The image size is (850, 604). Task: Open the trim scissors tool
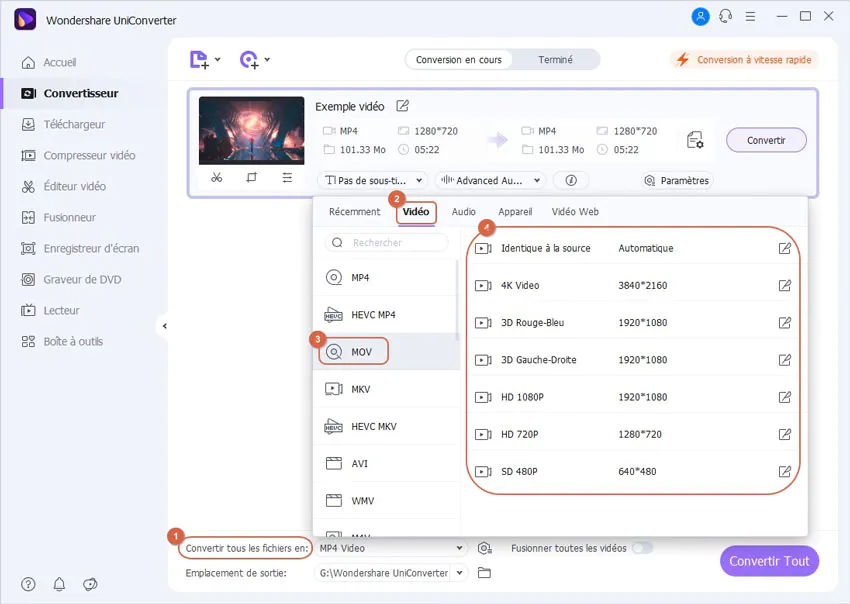click(x=217, y=177)
